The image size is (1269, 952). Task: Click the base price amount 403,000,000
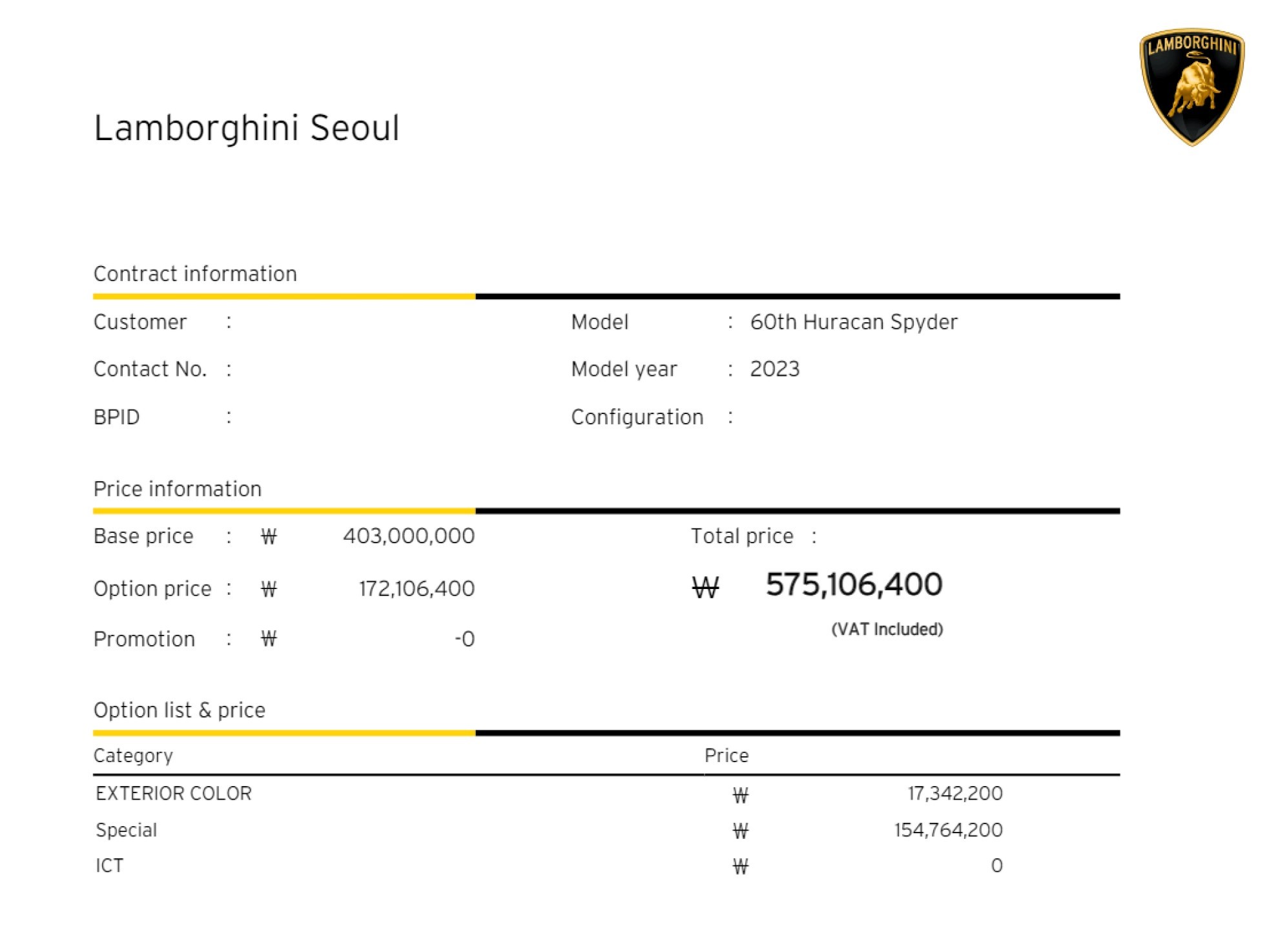tap(409, 536)
